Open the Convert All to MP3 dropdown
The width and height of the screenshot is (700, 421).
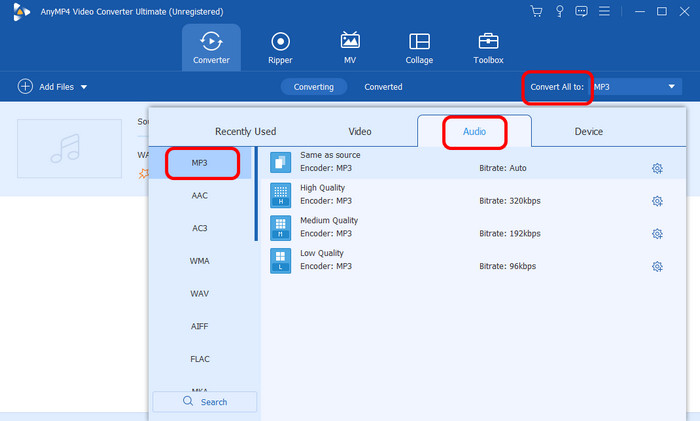(637, 87)
